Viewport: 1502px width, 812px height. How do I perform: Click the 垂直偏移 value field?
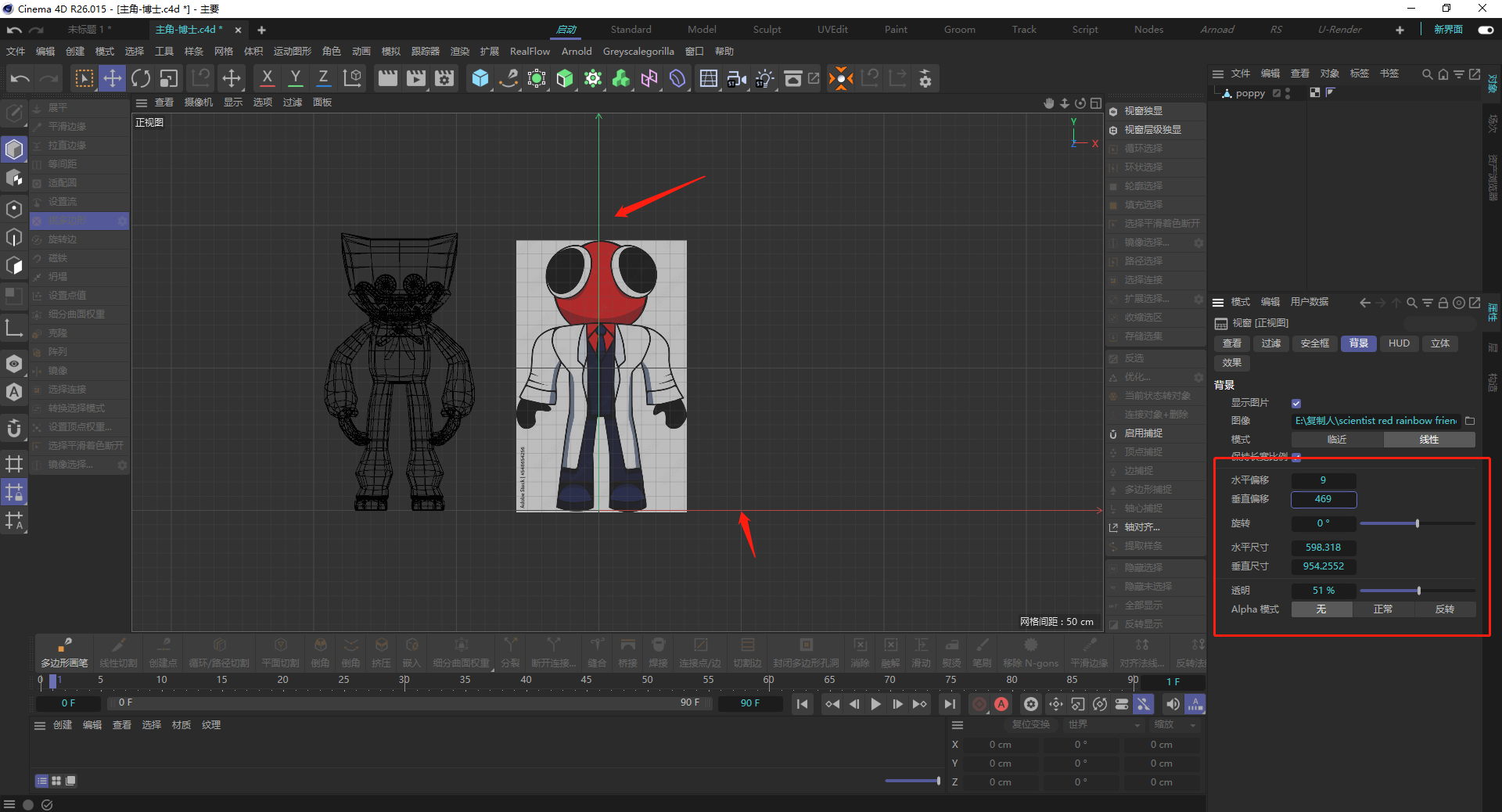(1324, 499)
